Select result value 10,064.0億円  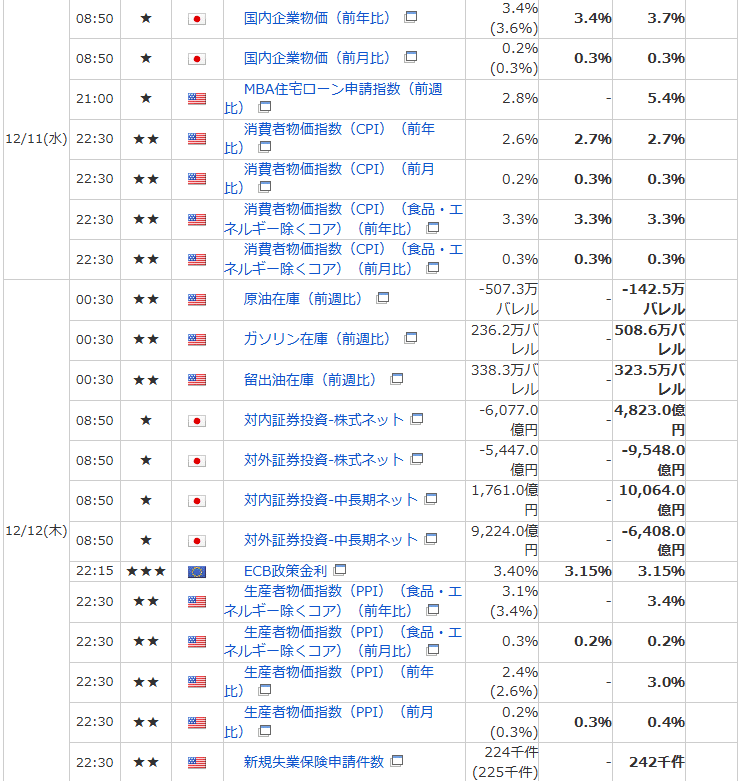click(652, 500)
